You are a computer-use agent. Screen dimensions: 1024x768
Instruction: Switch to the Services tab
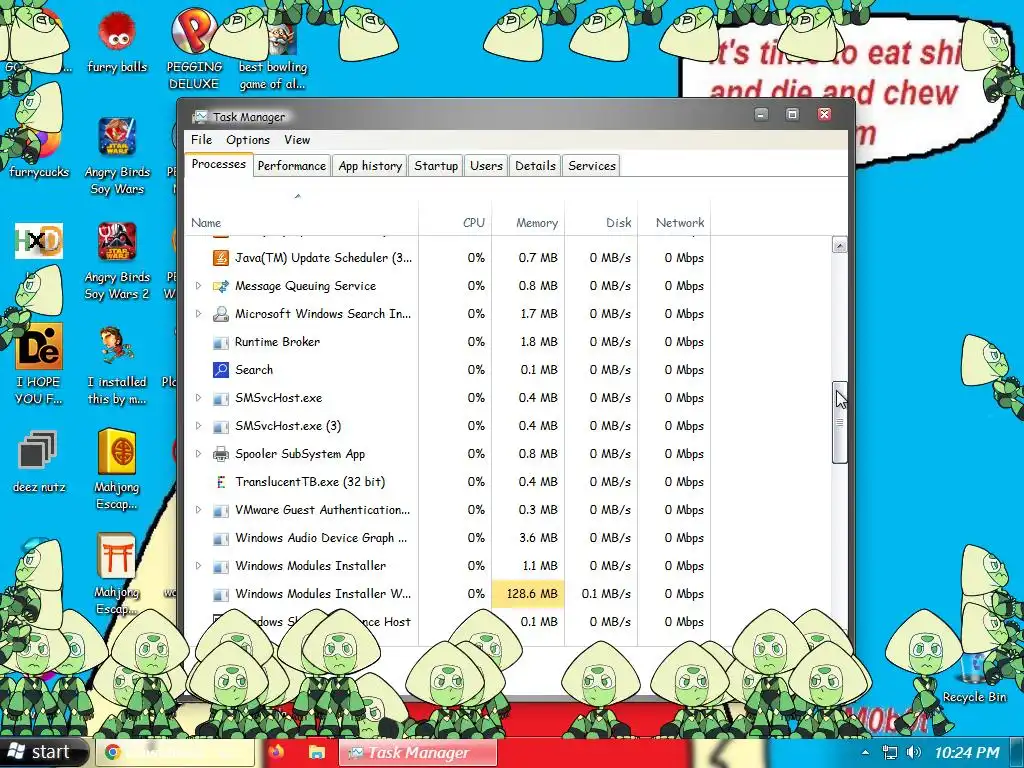(592, 166)
